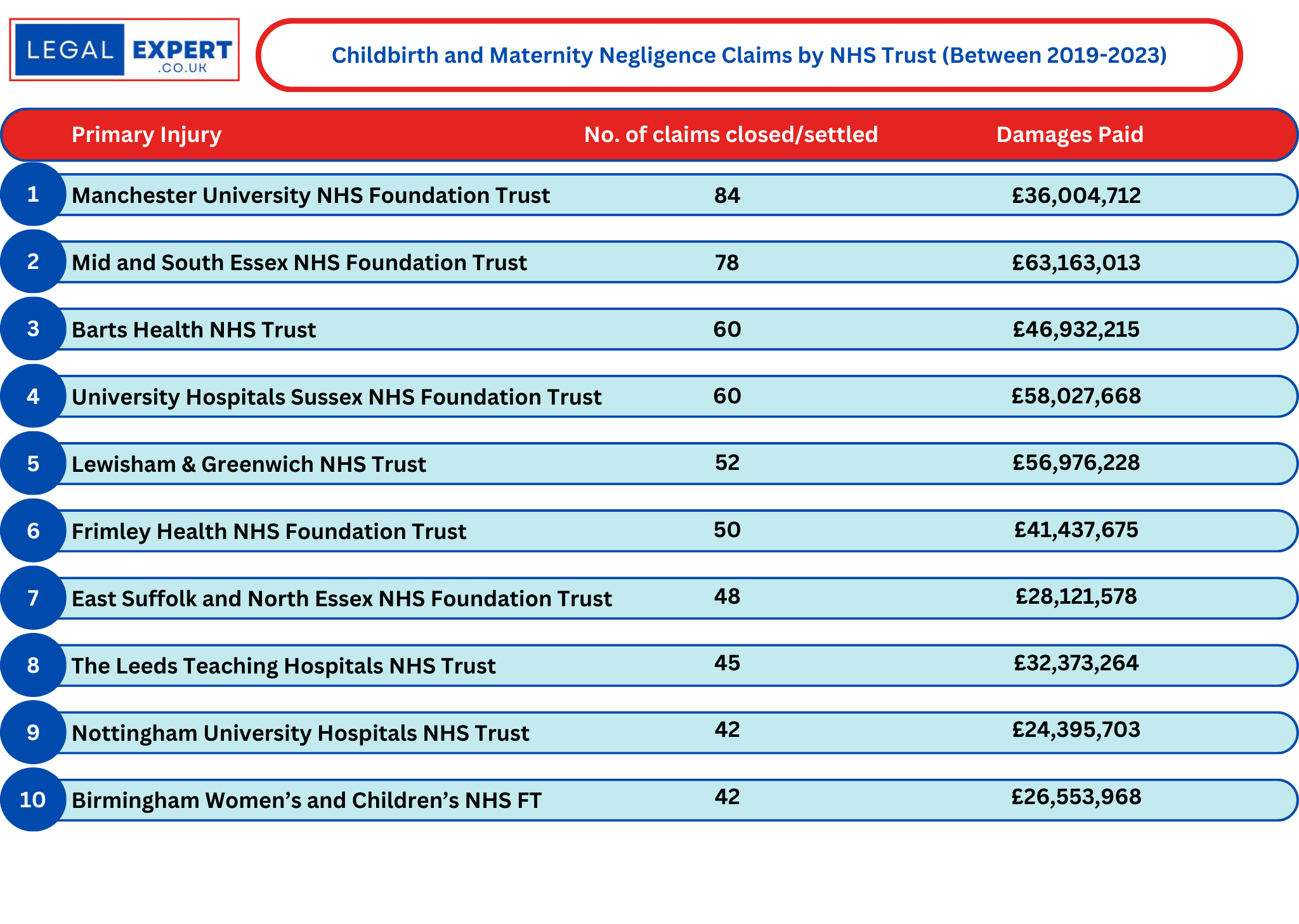The height and width of the screenshot is (924, 1299).
Task: Select the number 10 rank badge
Action: (x=33, y=800)
